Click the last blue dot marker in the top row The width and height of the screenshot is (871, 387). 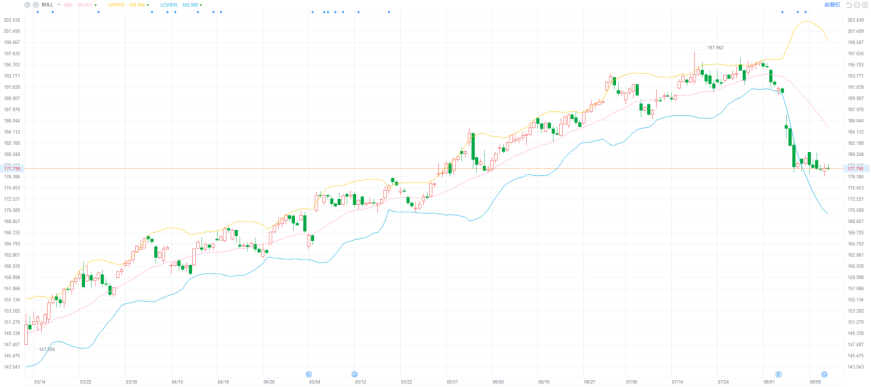pyautogui.click(x=805, y=12)
